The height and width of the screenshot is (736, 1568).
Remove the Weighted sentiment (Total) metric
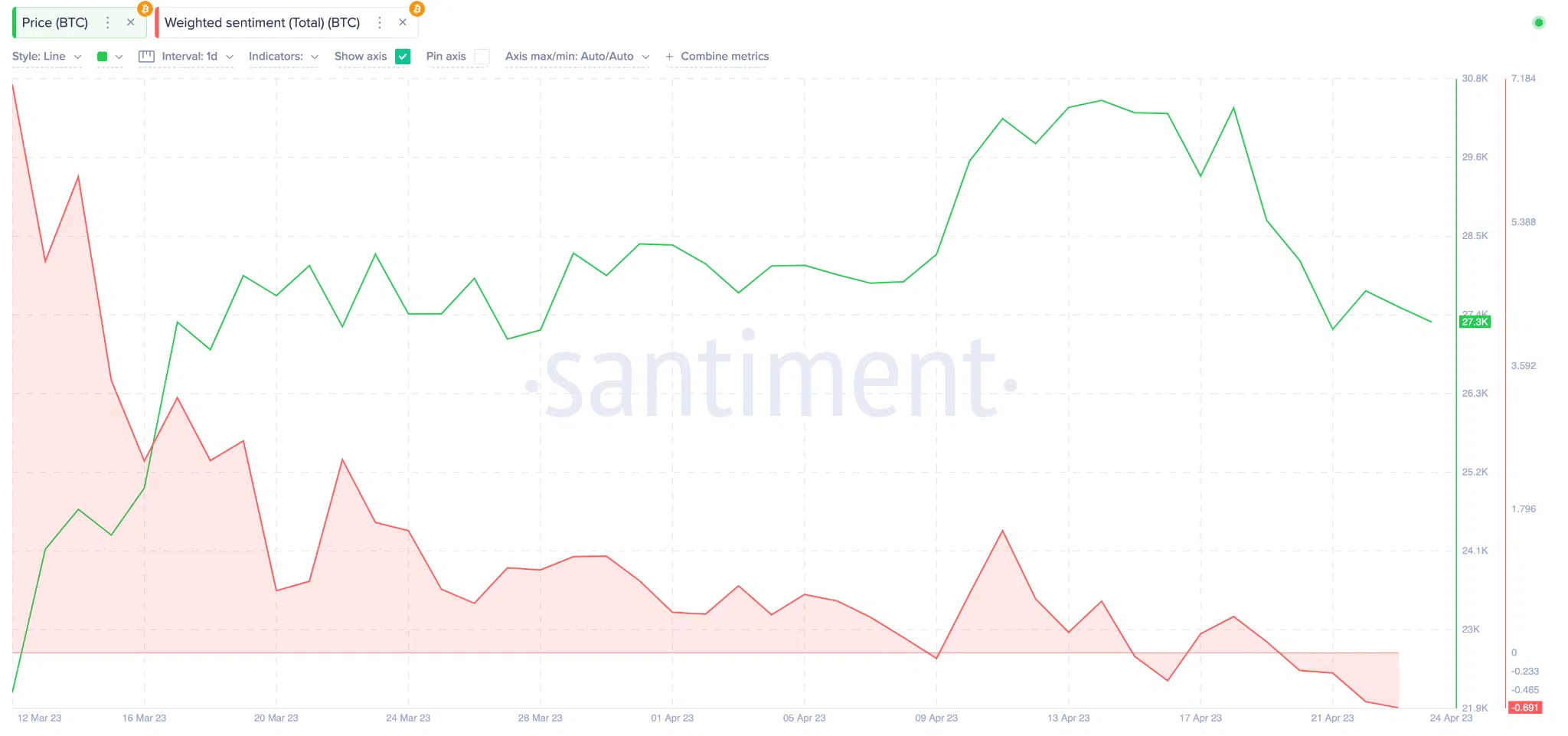[x=403, y=23]
